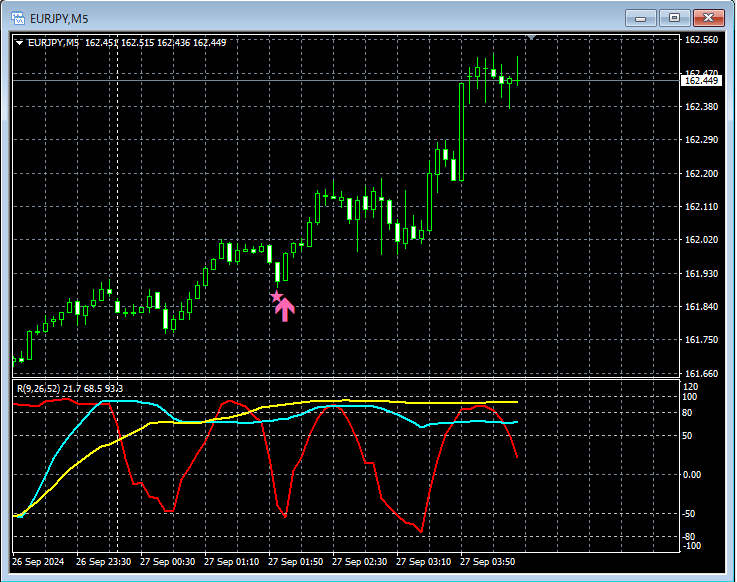737x582 pixels.
Task: Click the EURJPY,M5 title bar text
Action: (59, 19)
